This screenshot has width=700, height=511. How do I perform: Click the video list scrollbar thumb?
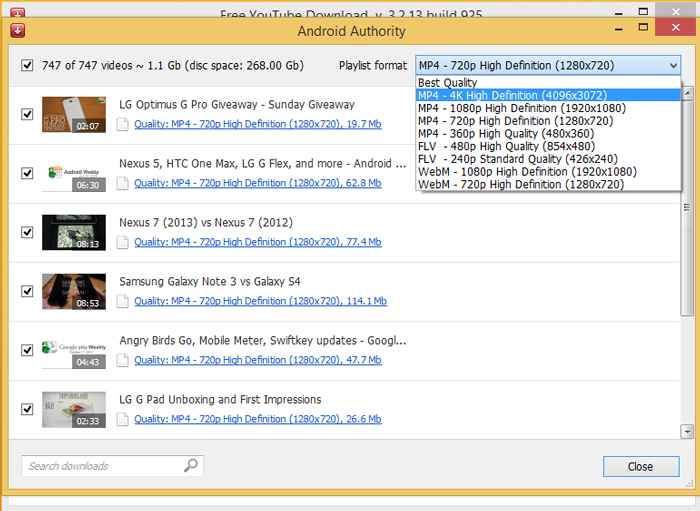(x=687, y=208)
